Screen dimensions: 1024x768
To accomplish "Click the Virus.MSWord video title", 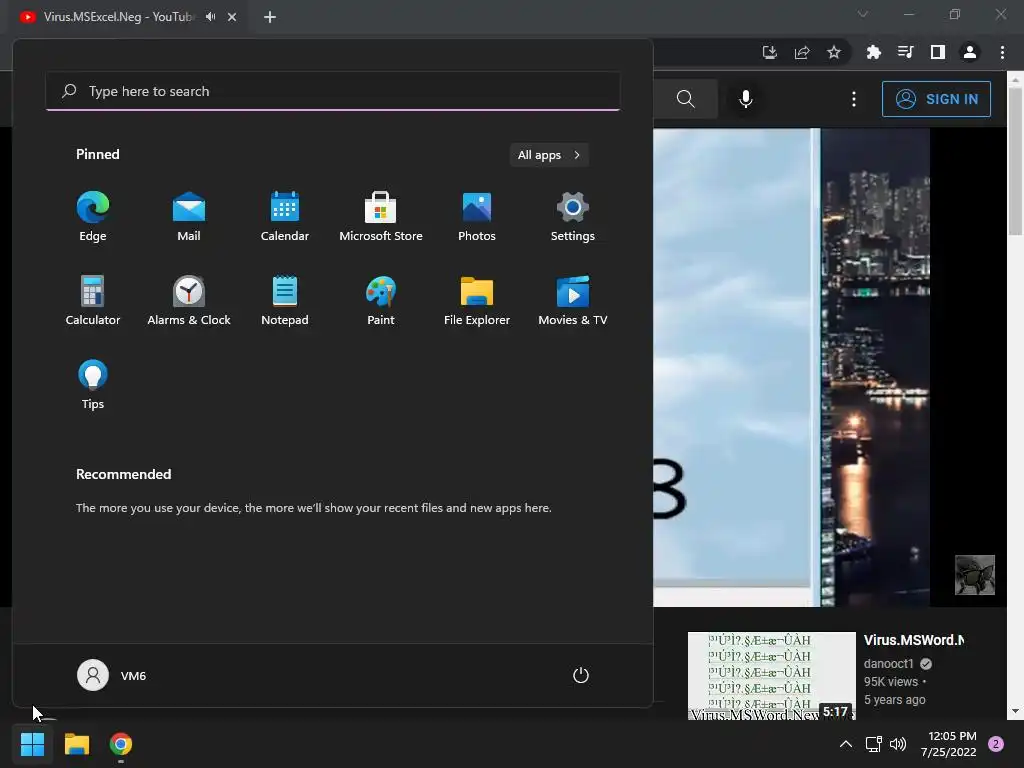I will [914, 640].
